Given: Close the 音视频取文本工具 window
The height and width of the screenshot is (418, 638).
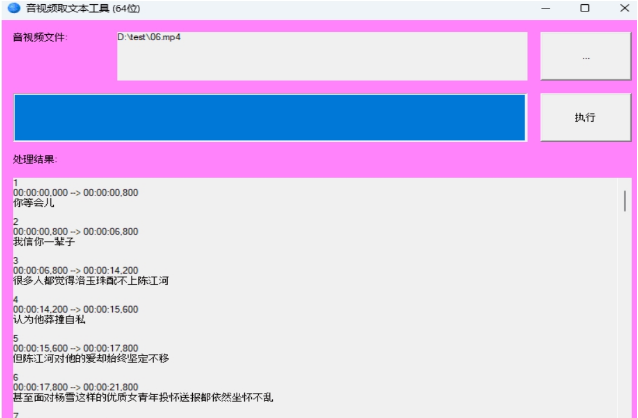Looking at the screenshot, I should [625, 8].
